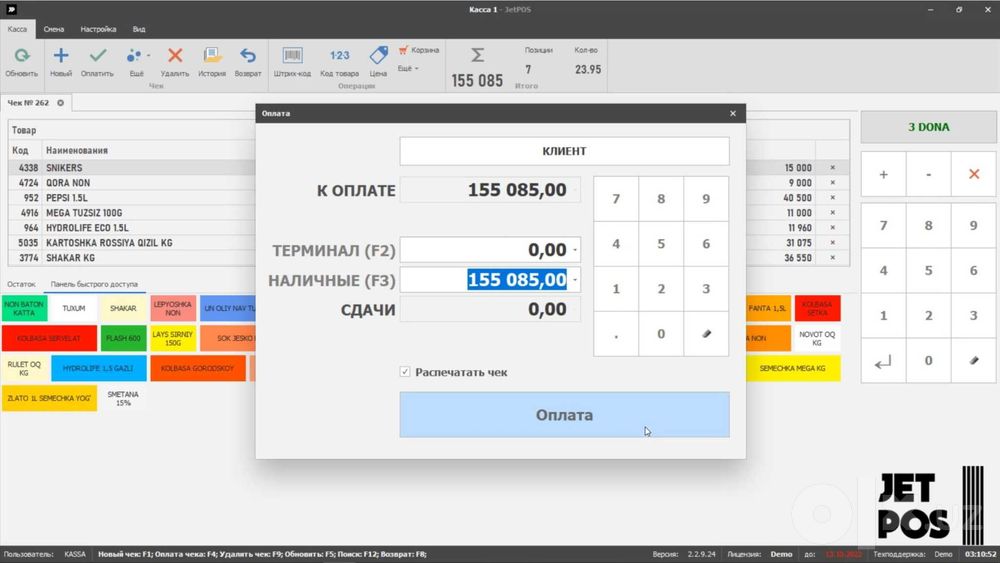Pick the red KOLBASA SERVELAT quick tile

tap(49, 339)
